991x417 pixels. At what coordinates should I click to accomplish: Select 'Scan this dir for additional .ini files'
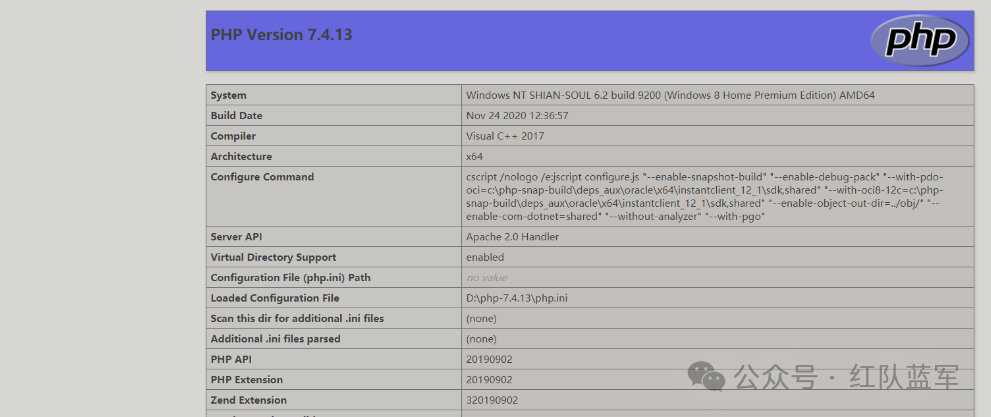click(x=297, y=318)
